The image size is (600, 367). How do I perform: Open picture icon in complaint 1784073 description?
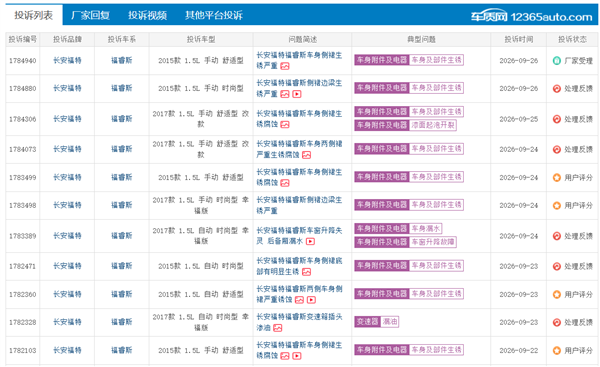click(307, 155)
